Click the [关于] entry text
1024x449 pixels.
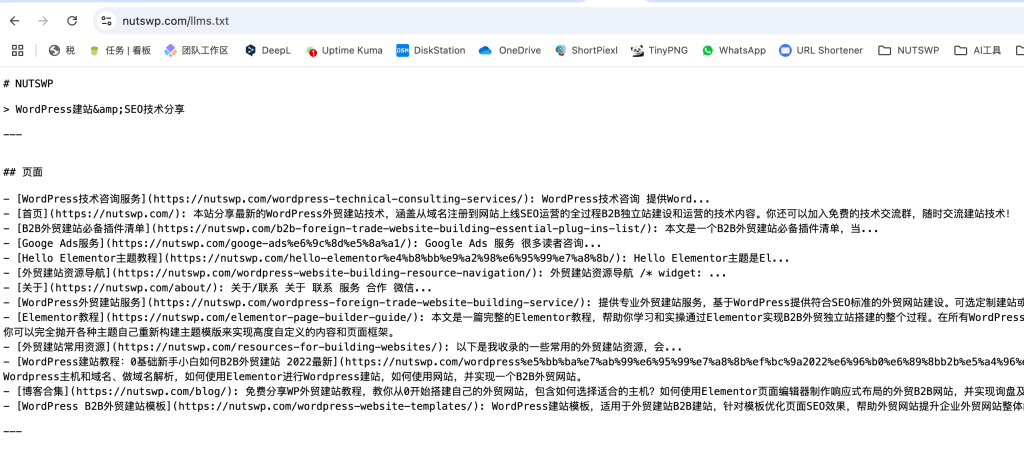[x=33, y=288]
